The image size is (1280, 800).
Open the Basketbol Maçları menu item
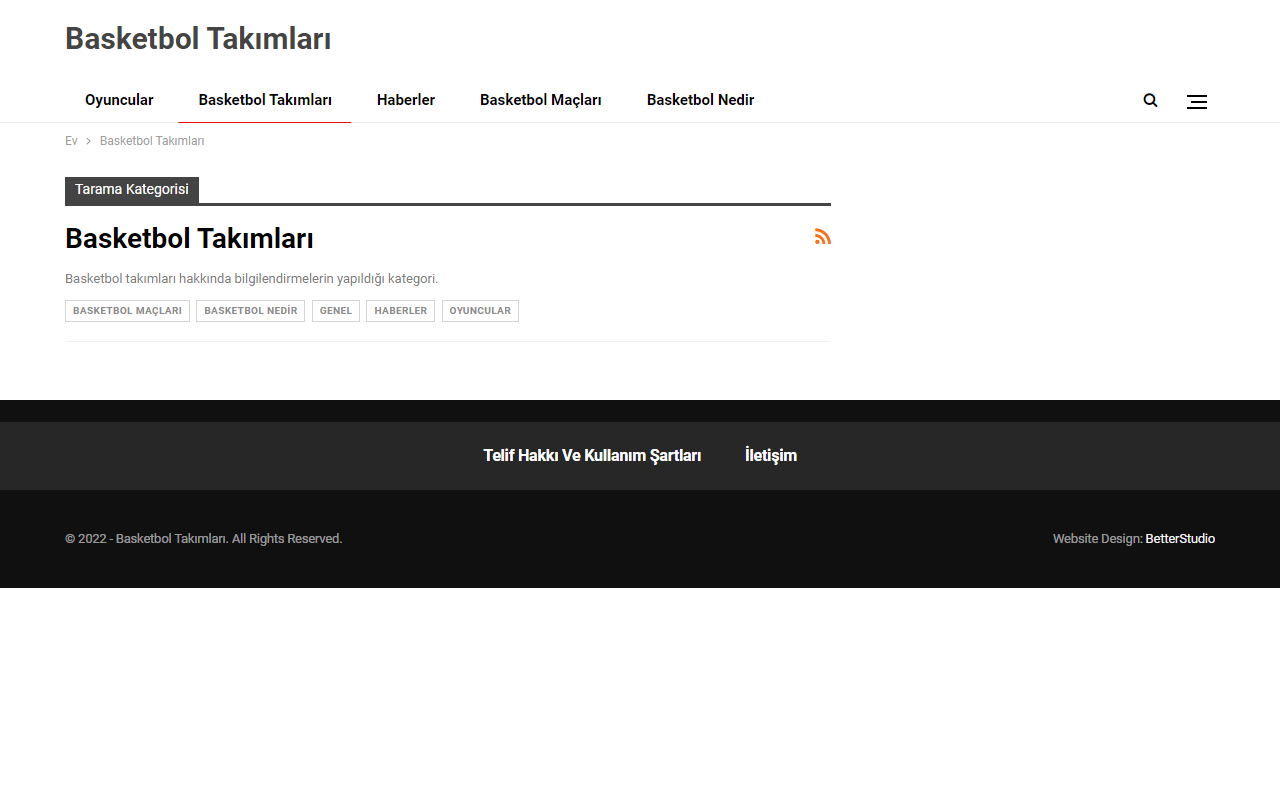coord(541,100)
